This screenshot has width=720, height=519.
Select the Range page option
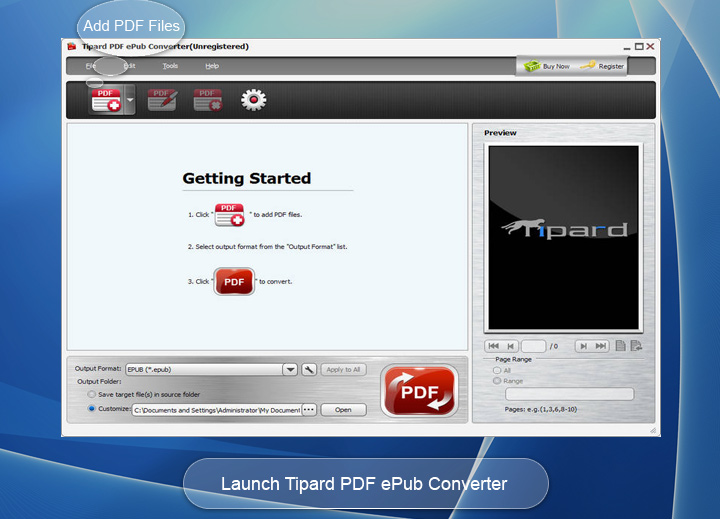click(x=497, y=381)
